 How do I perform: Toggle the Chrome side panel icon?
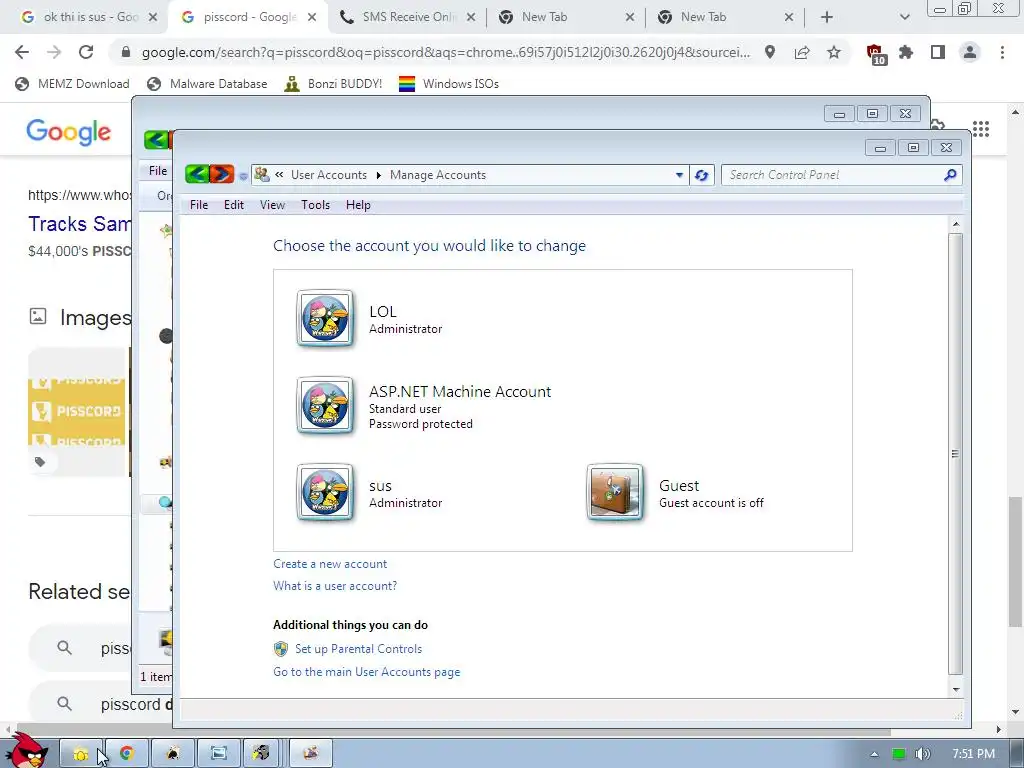938,52
